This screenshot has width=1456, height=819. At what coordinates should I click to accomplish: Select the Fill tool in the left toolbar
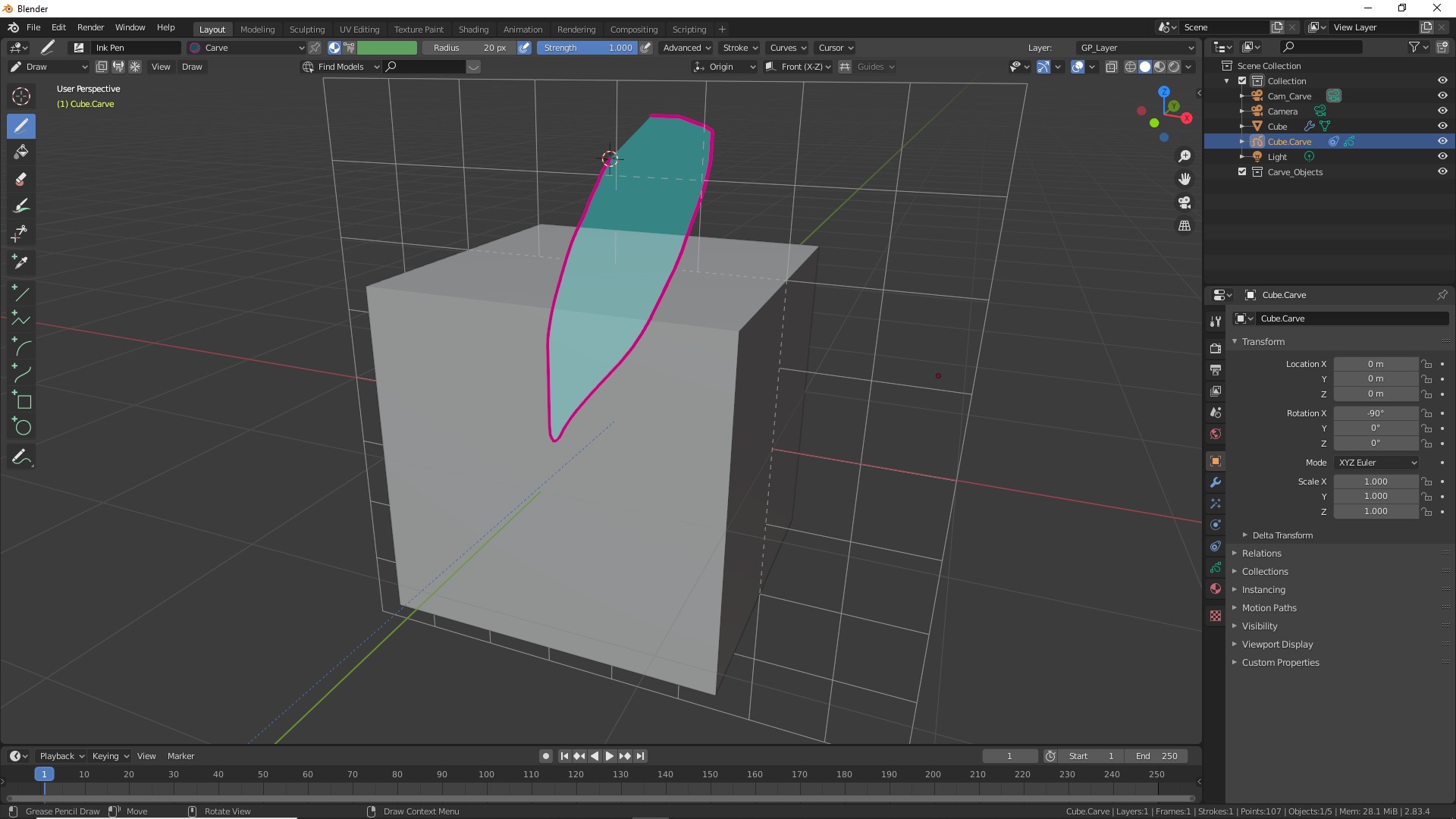(21, 152)
